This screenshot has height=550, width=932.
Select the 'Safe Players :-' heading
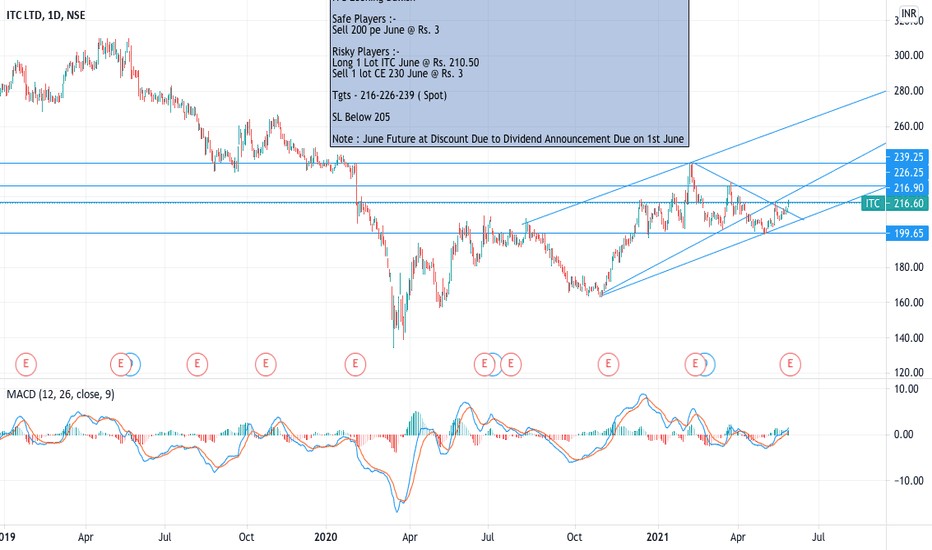pos(364,19)
